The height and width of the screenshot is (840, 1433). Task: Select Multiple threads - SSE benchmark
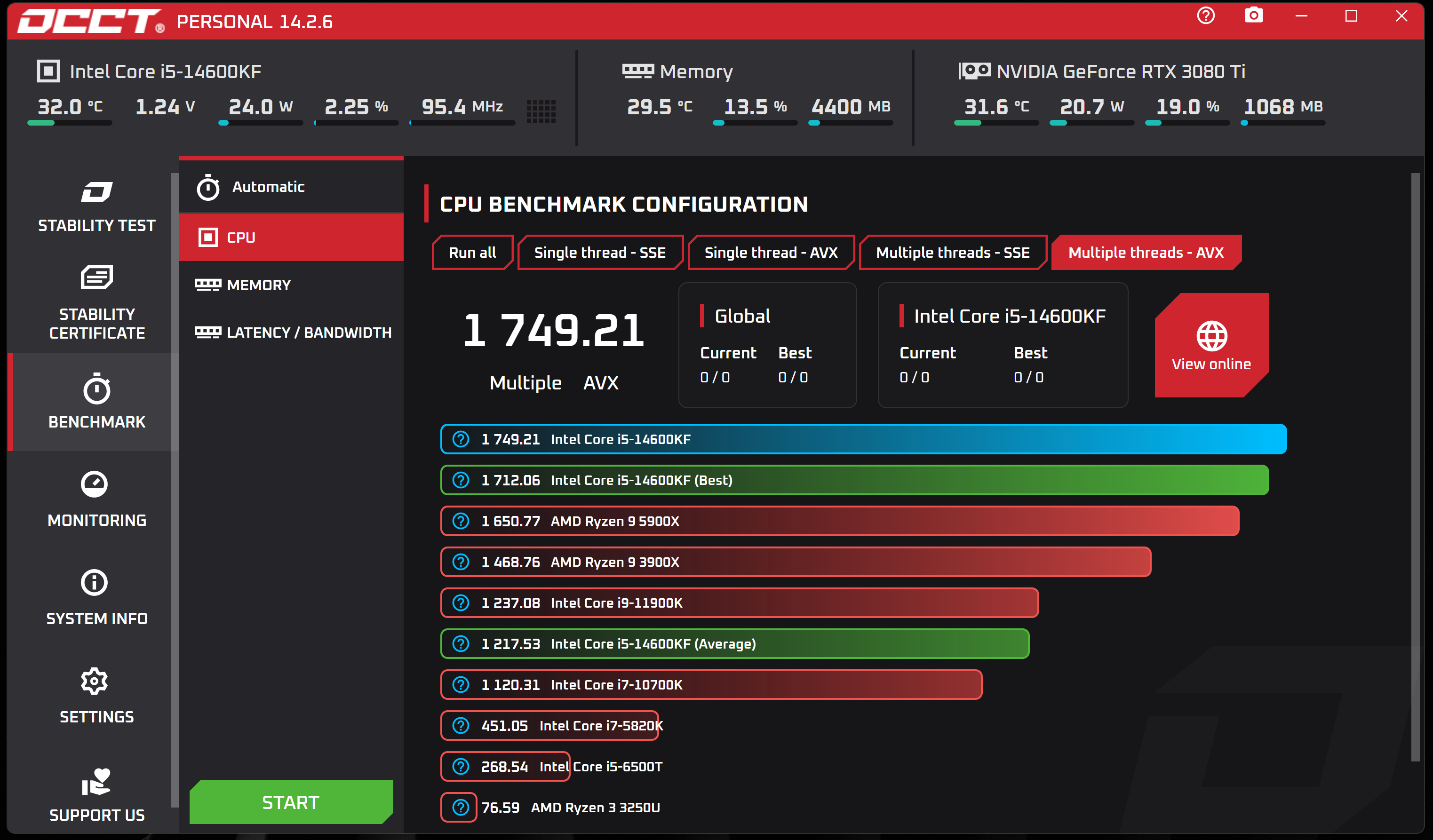coord(953,253)
